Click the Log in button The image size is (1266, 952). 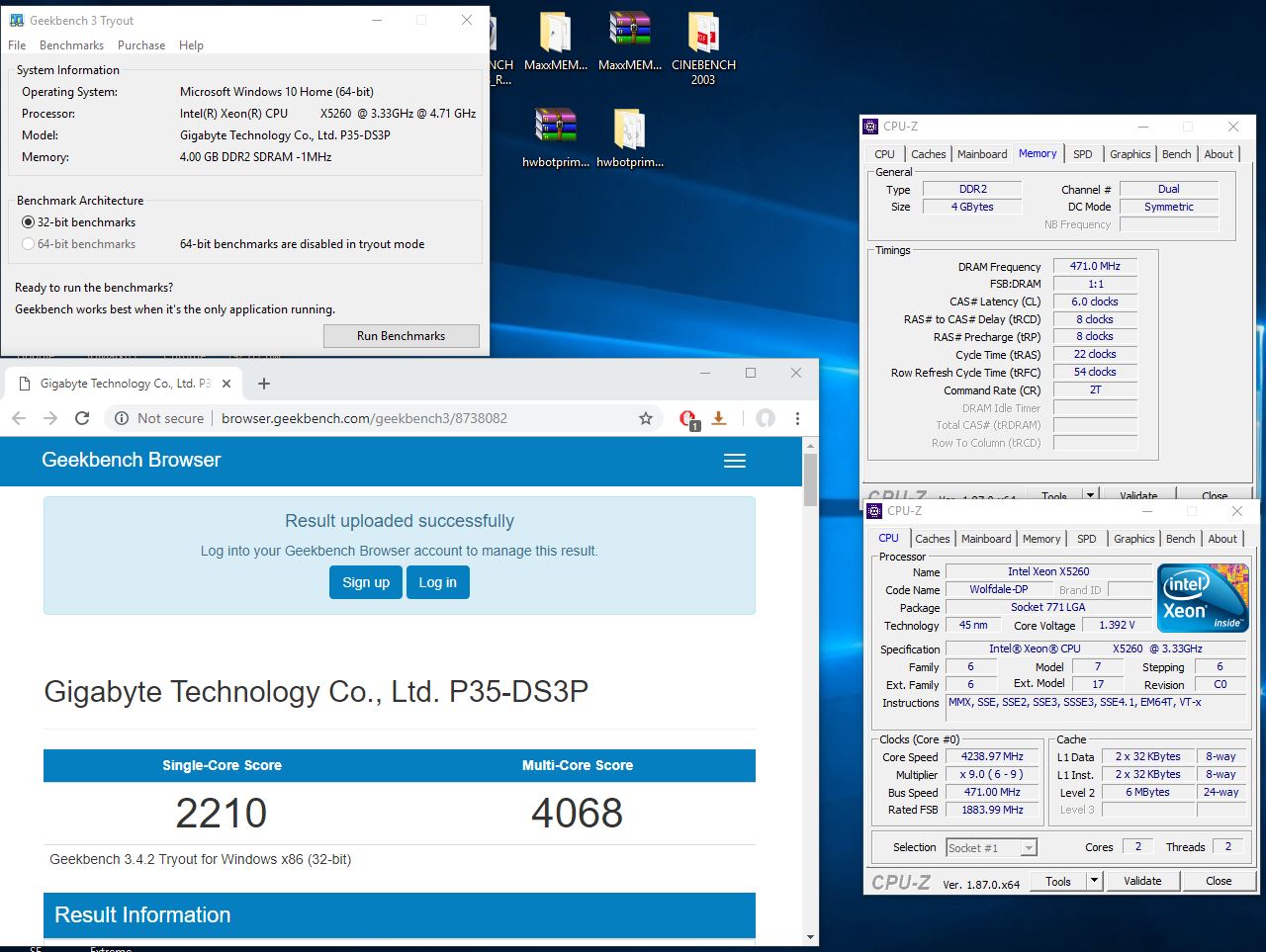[437, 582]
